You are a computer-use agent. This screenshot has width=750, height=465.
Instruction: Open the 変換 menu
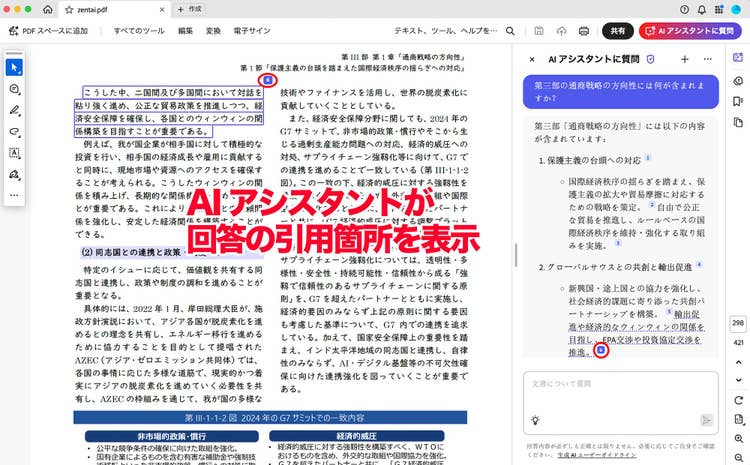click(x=213, y=31)
